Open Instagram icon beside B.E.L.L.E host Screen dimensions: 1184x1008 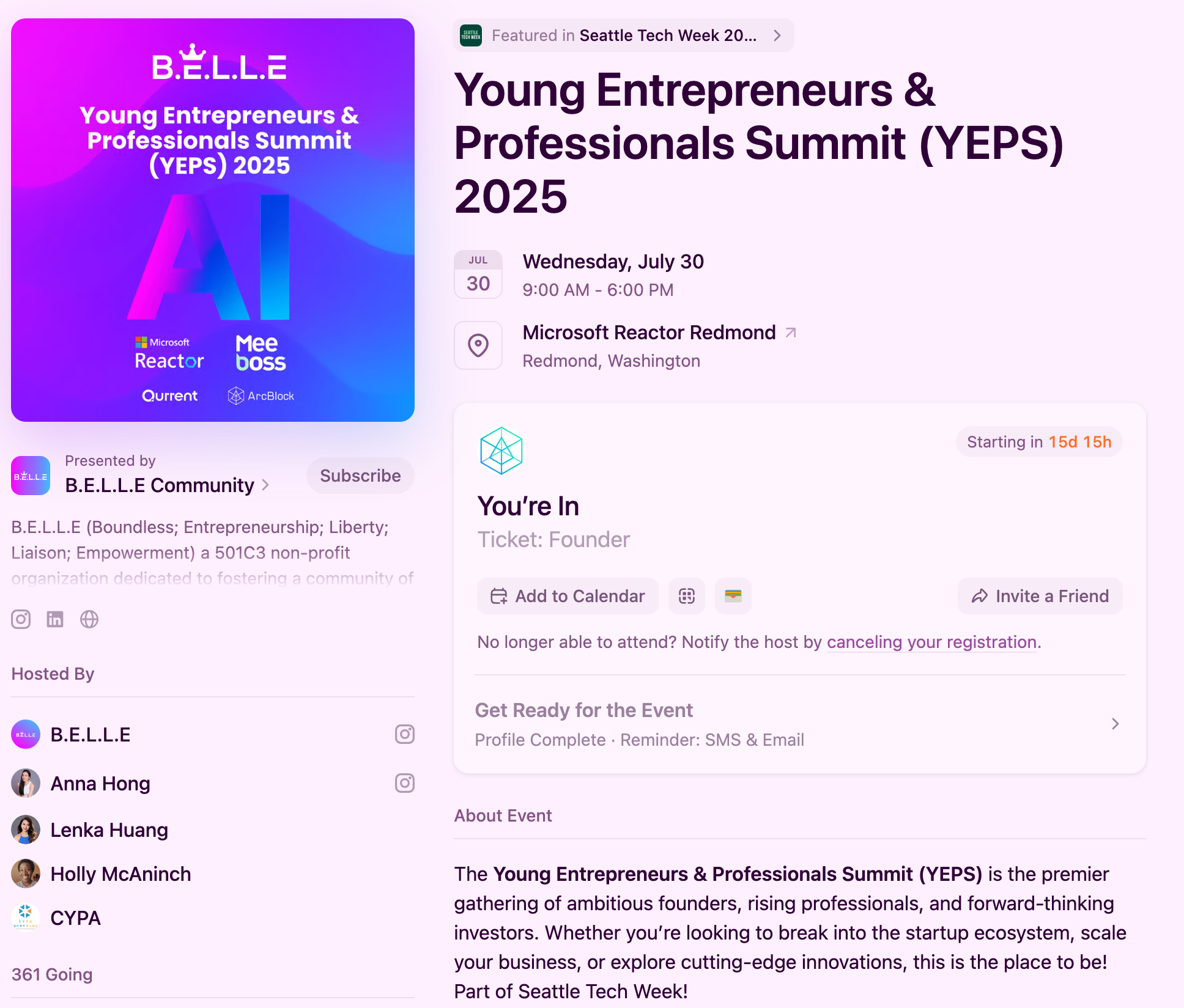404,734
